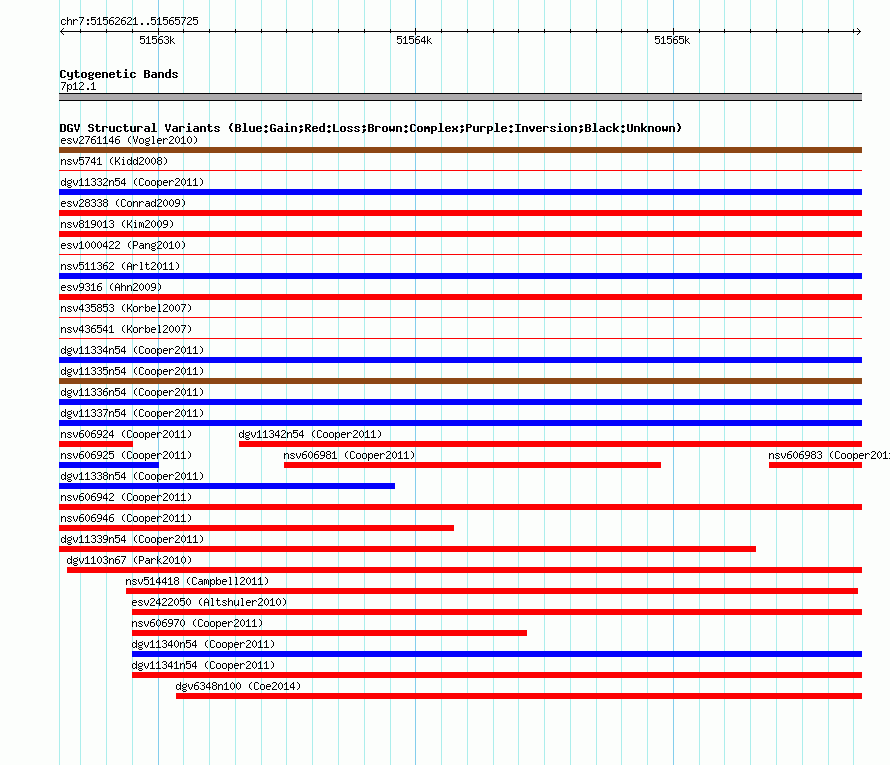Select the blue dgv11332n54 gain bar
Image resolution: width=890 pixels, height=765 pixels.
point(460,192)
